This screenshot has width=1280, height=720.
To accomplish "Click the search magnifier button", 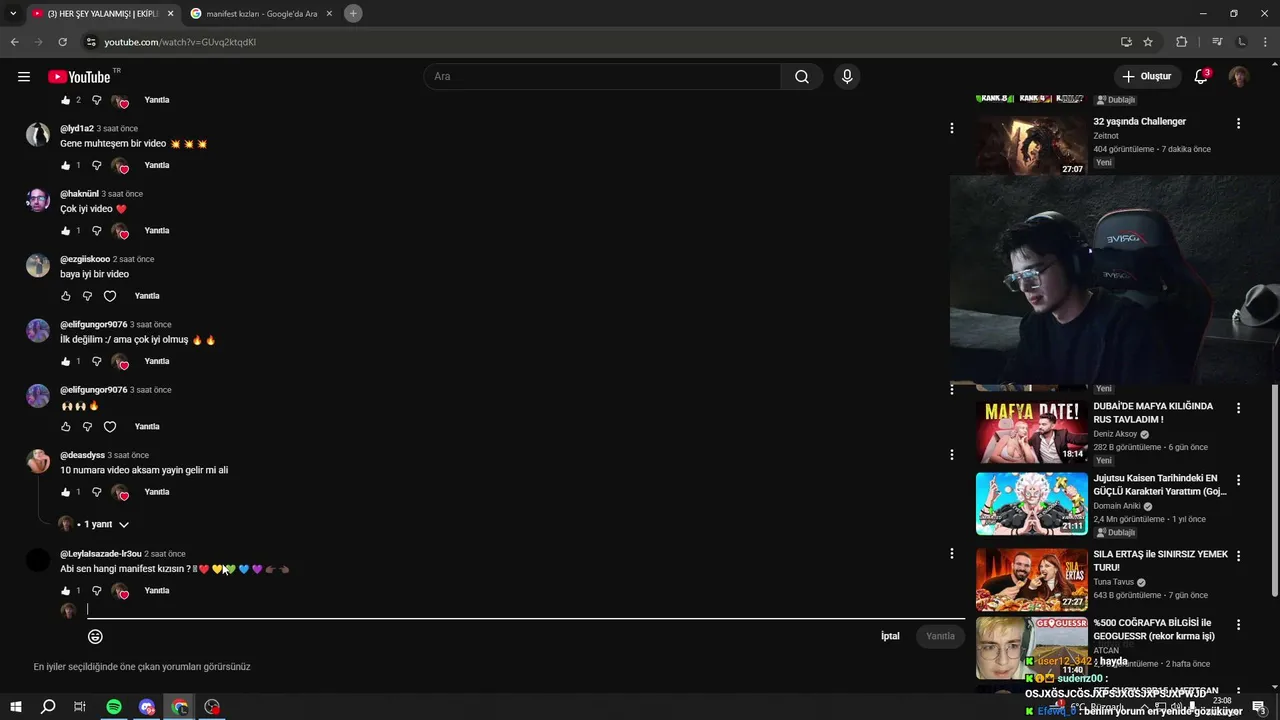I will pos(802,77).
